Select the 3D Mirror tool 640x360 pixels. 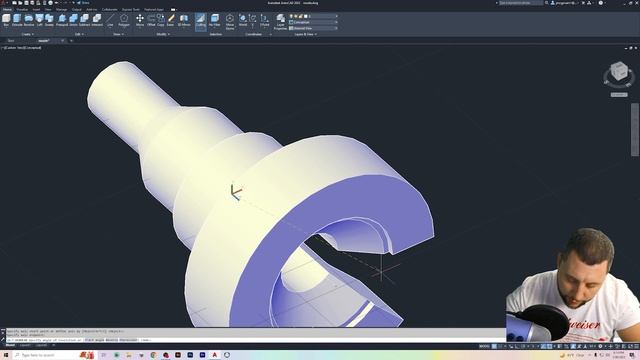(x=184, y=20)
